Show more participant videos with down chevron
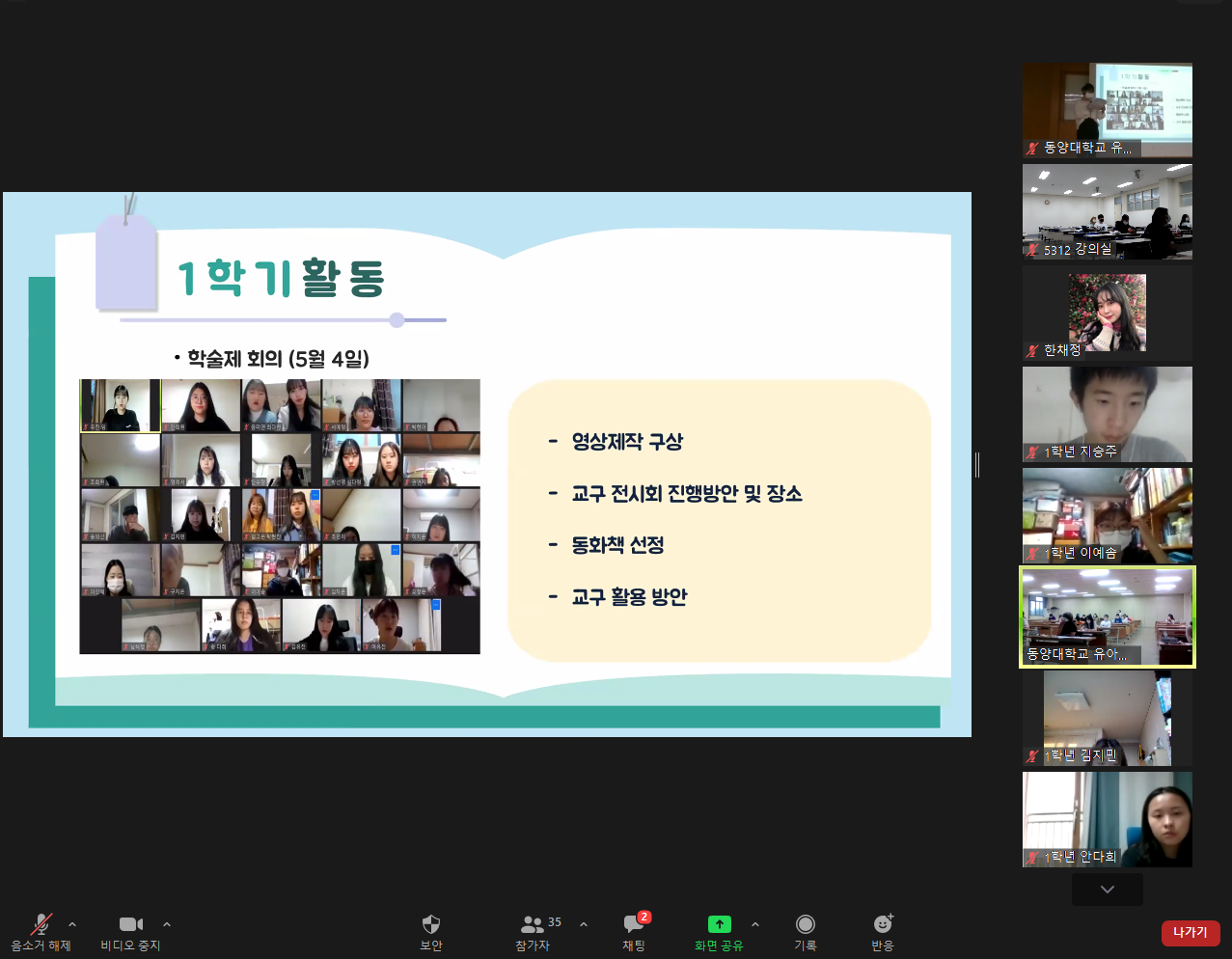This screenshot has width=1232, height=959. (x=1107, y=890)
